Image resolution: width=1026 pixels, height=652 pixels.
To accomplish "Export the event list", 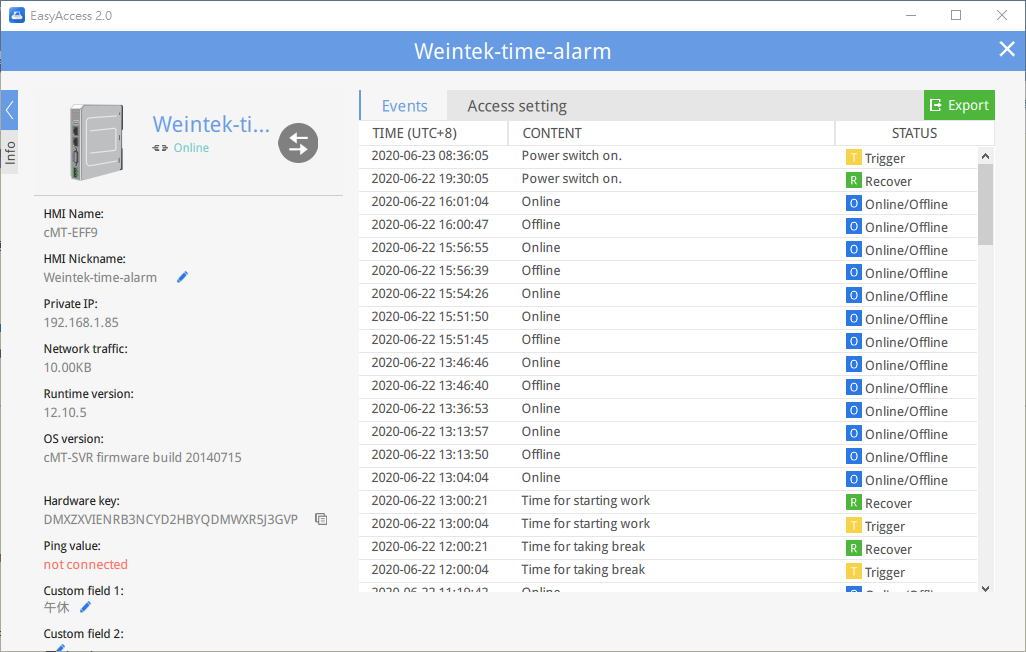I will (959, 105).
